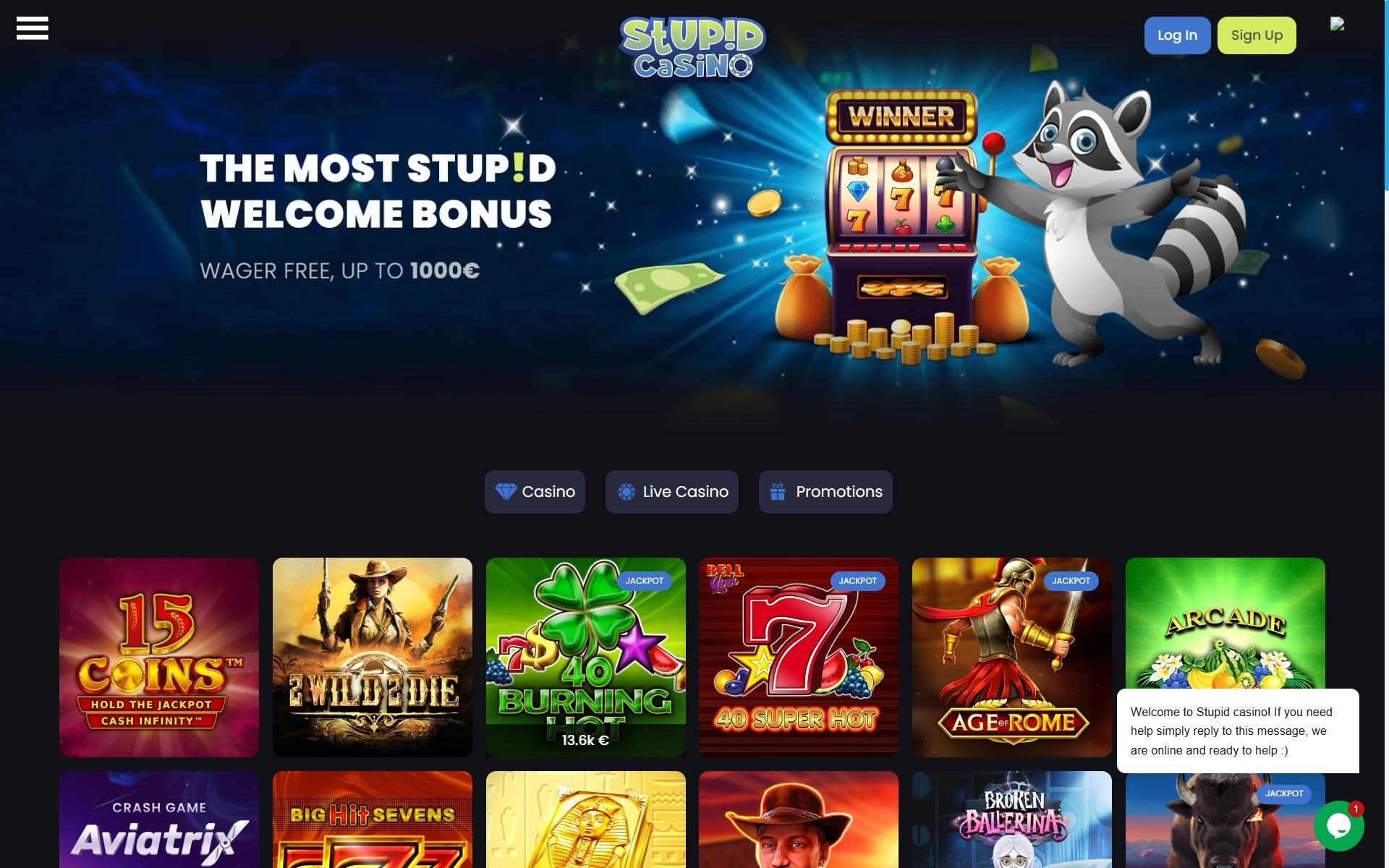Click the welcome bonus banner headline
The width and height of the screenshot is (1389, 868).
377,191
